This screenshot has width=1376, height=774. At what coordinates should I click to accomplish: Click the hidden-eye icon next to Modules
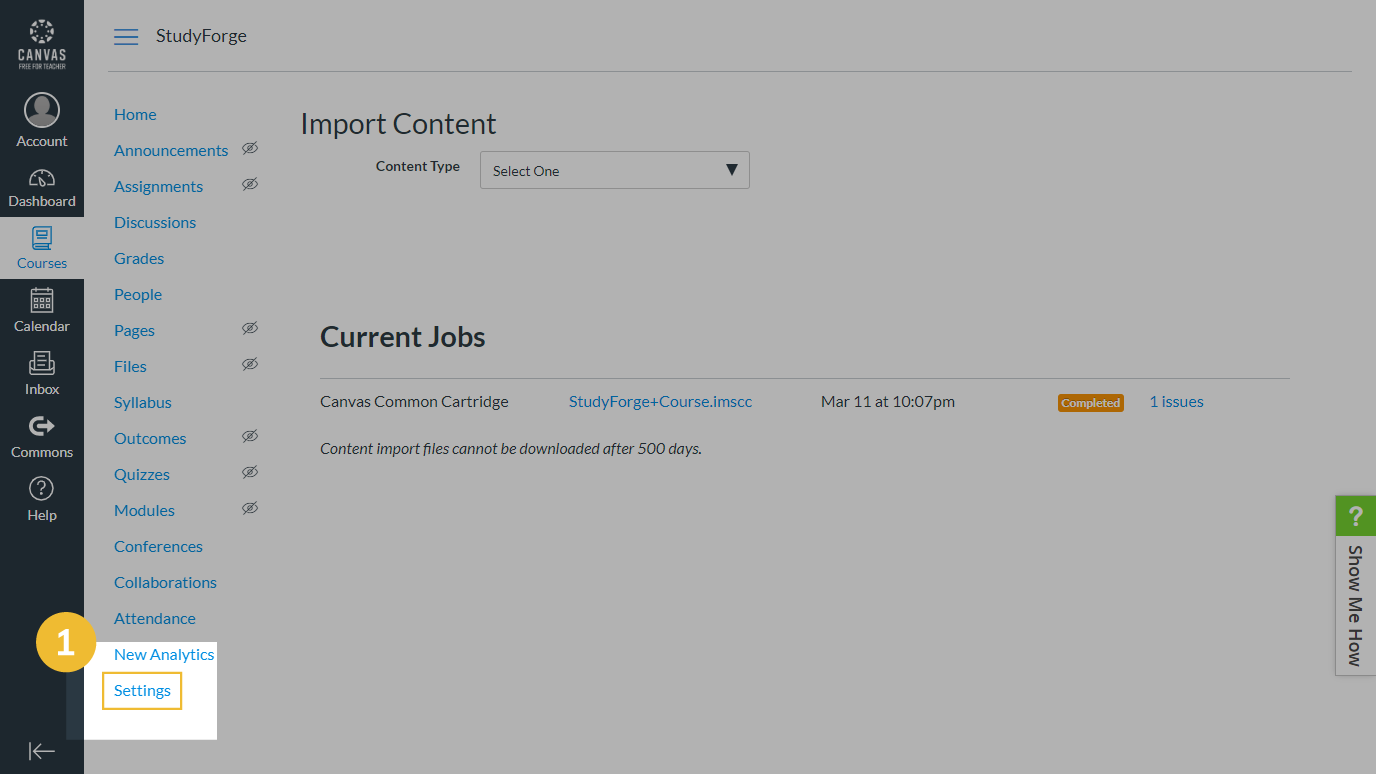point(250,509)
